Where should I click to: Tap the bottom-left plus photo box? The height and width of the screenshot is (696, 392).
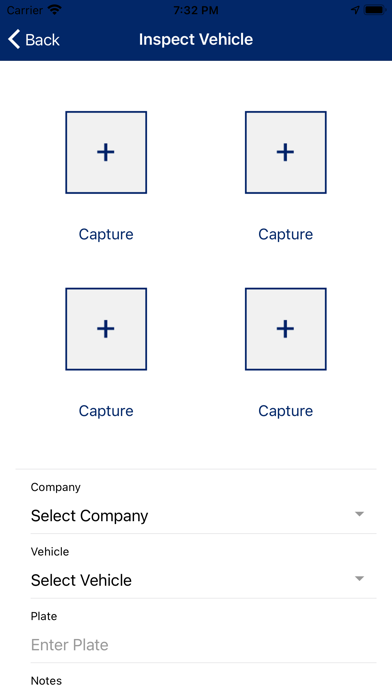tap(106, 329)
